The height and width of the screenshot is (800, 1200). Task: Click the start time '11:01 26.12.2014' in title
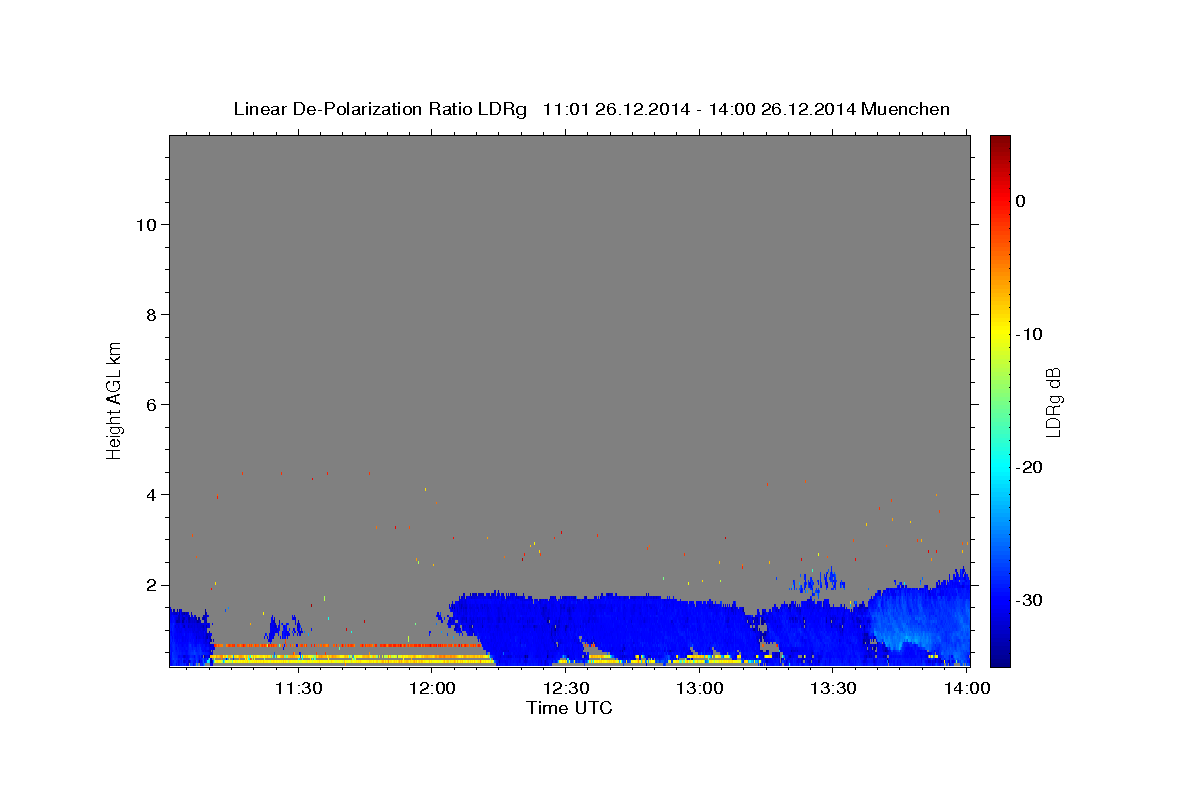pyautogui.click(x=615, y=109)
